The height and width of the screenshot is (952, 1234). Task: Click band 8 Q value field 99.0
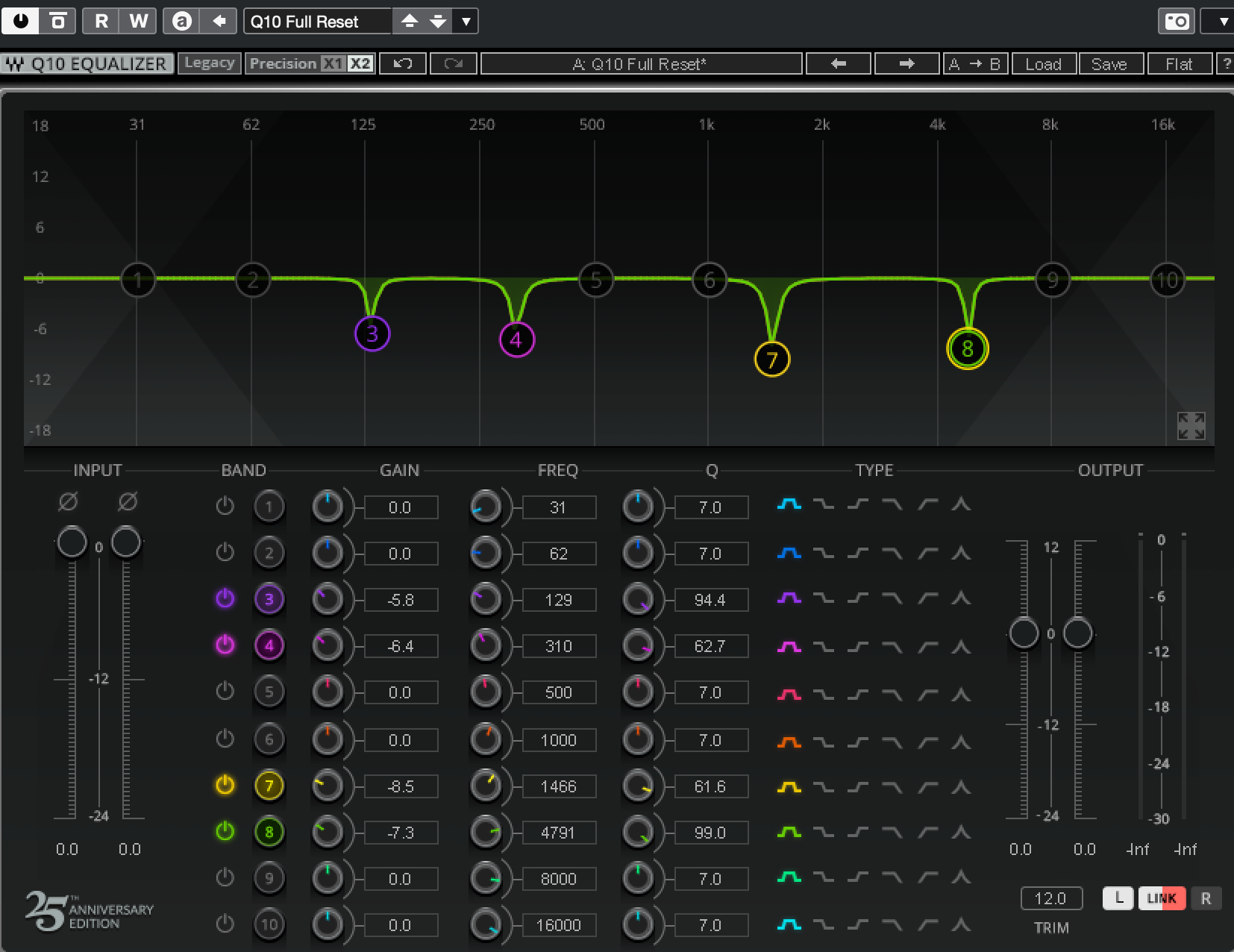pyautogui.click(x=710, y=833)
